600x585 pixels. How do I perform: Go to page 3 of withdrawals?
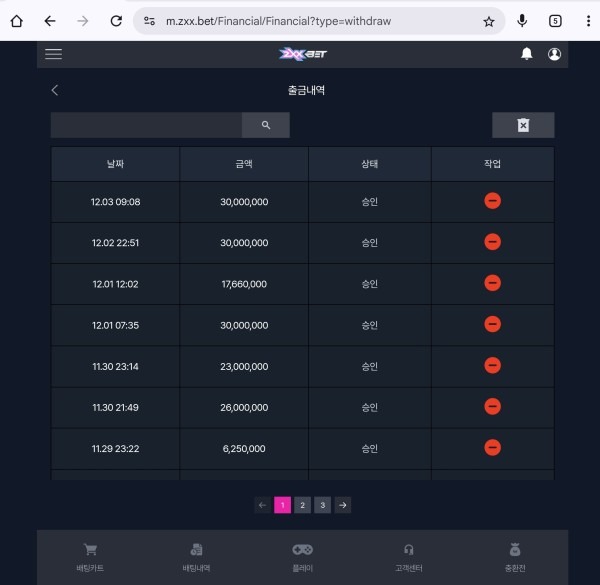tap(322, 505)
